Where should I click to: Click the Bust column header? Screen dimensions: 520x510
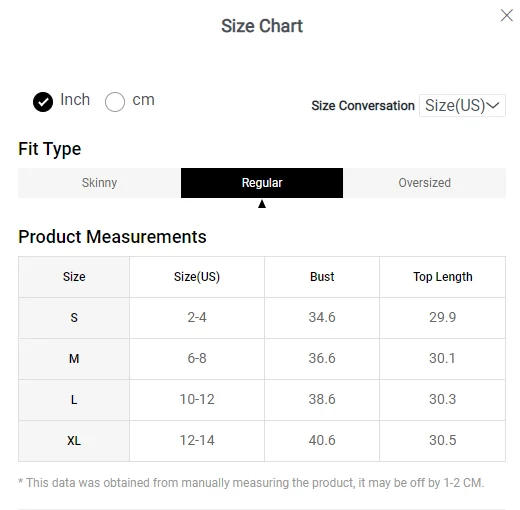tap(322, 277)
